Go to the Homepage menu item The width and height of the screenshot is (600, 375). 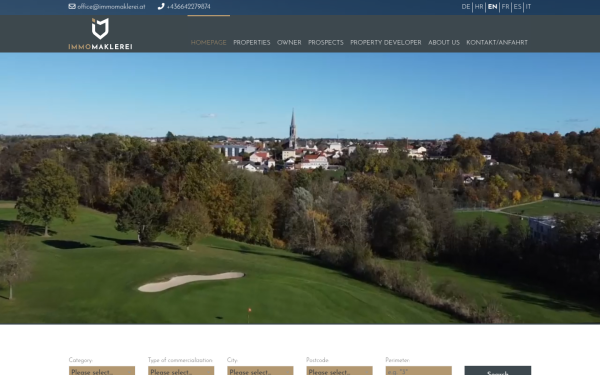coord(209,42)
